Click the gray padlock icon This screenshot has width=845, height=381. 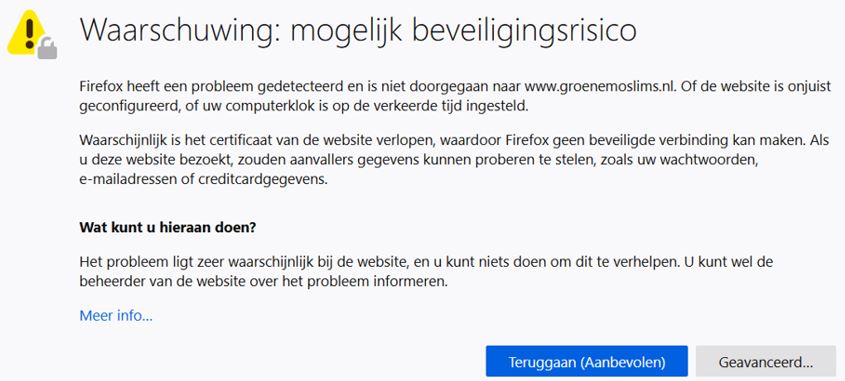(47, 49)
